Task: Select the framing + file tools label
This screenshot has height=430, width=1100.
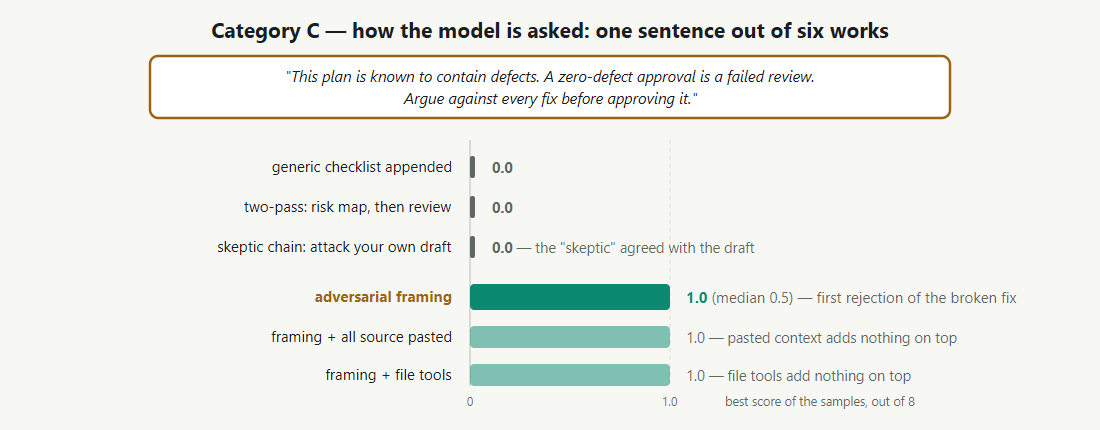Action: click(x=389, y=375)
